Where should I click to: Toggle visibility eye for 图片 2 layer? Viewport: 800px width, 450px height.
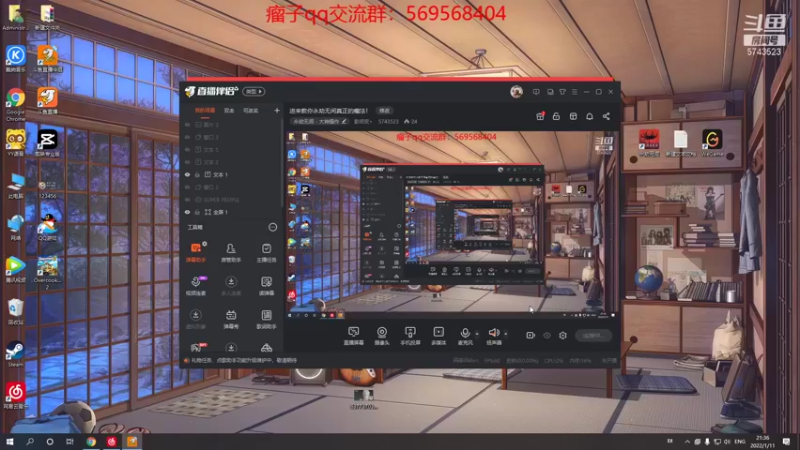(187, 124)
